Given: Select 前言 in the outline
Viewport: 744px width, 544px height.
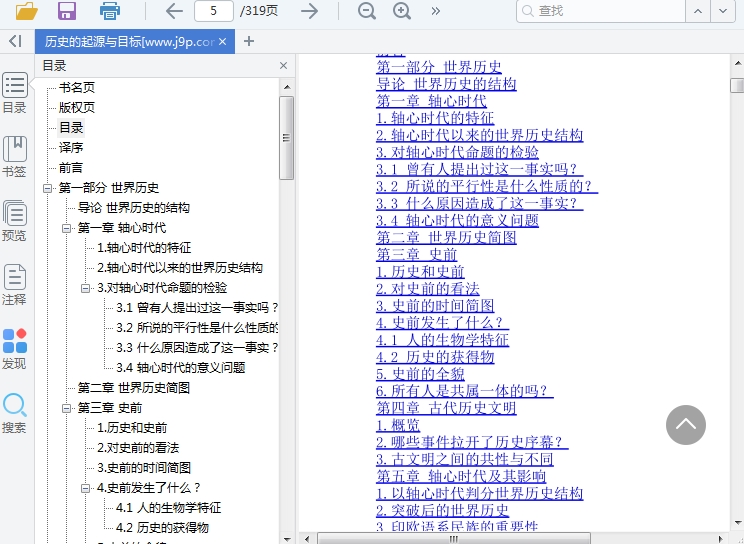Looking at the screenshot, I should (x=71, y=168).
